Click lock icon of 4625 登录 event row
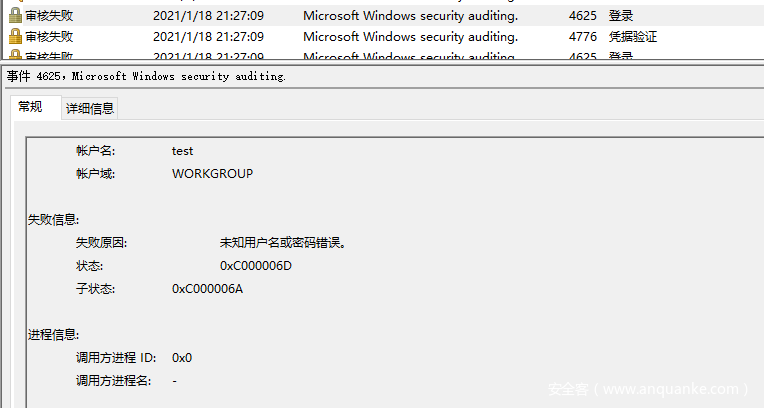 tap(15, 16)
